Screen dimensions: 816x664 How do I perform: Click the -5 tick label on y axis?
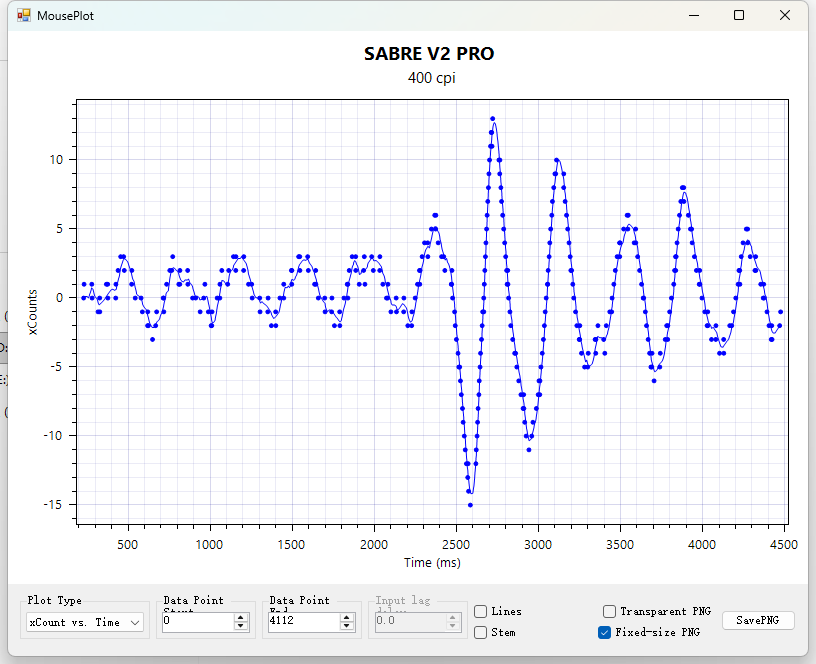tap(56, 367)
